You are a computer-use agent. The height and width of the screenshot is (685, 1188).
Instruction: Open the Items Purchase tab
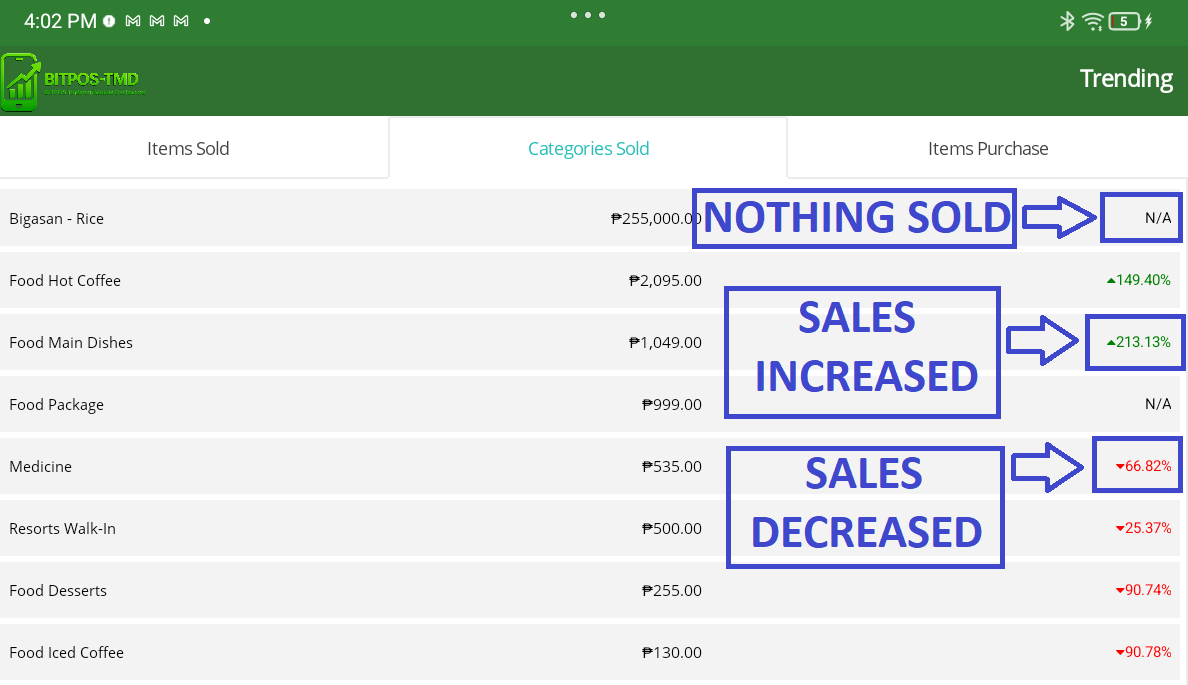988,149
